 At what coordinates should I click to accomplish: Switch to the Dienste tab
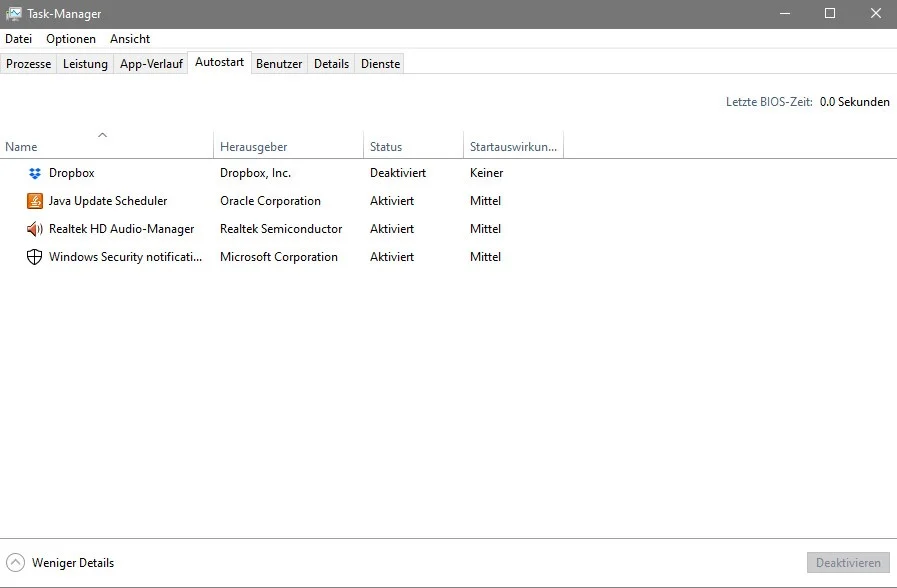[x=380, y=63]
